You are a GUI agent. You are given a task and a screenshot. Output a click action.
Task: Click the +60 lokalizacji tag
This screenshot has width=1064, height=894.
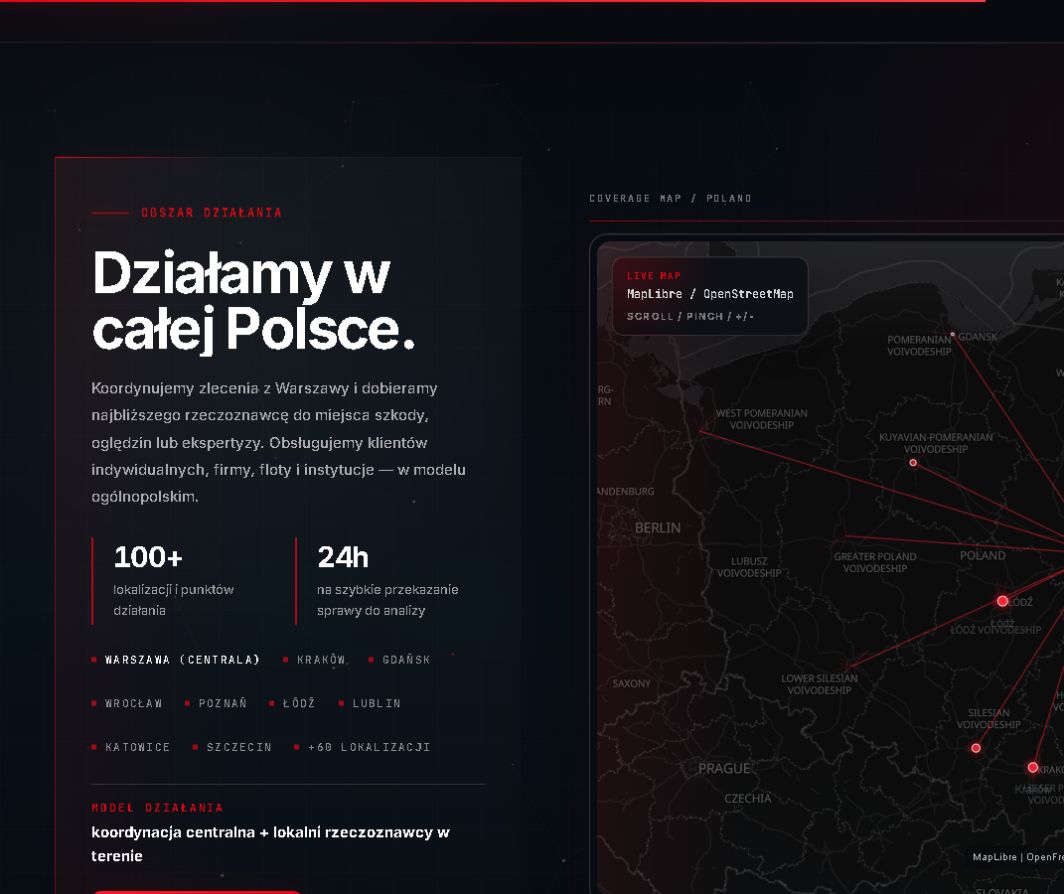point(362,747)
